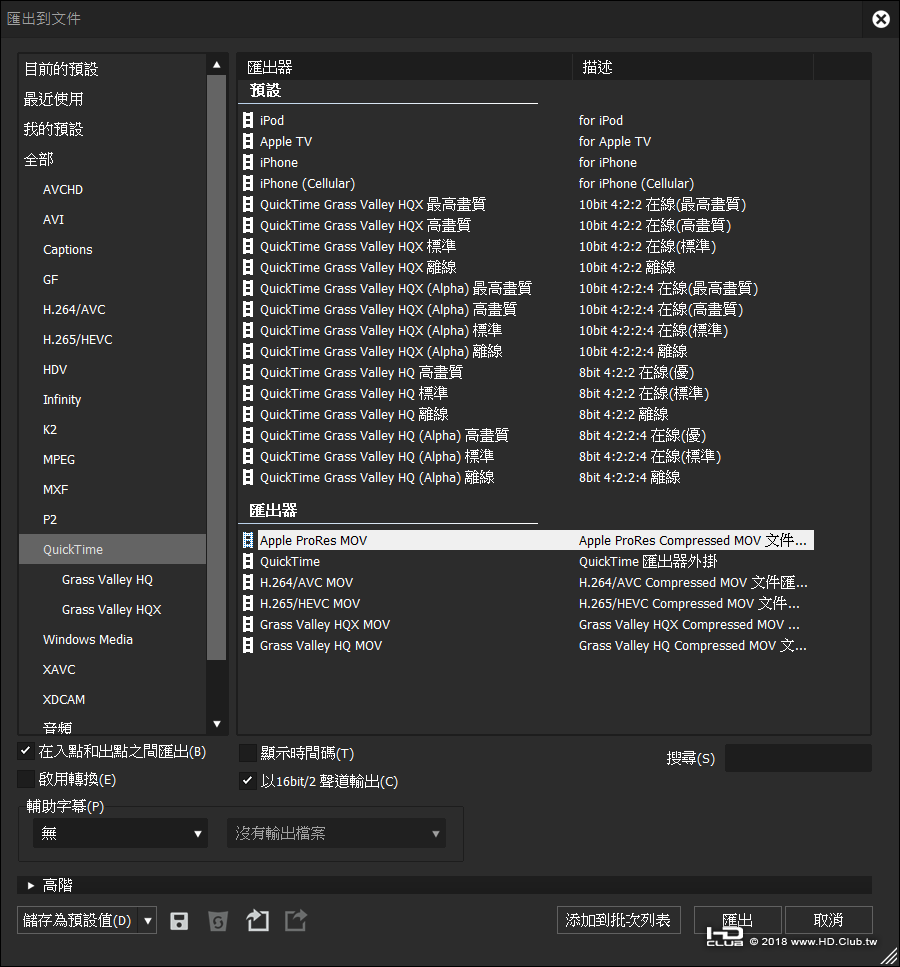The width and height of the screenshot is (900, 967).
Task: Click the film icon beside Apple TV preset
Action: coord(248,141)
